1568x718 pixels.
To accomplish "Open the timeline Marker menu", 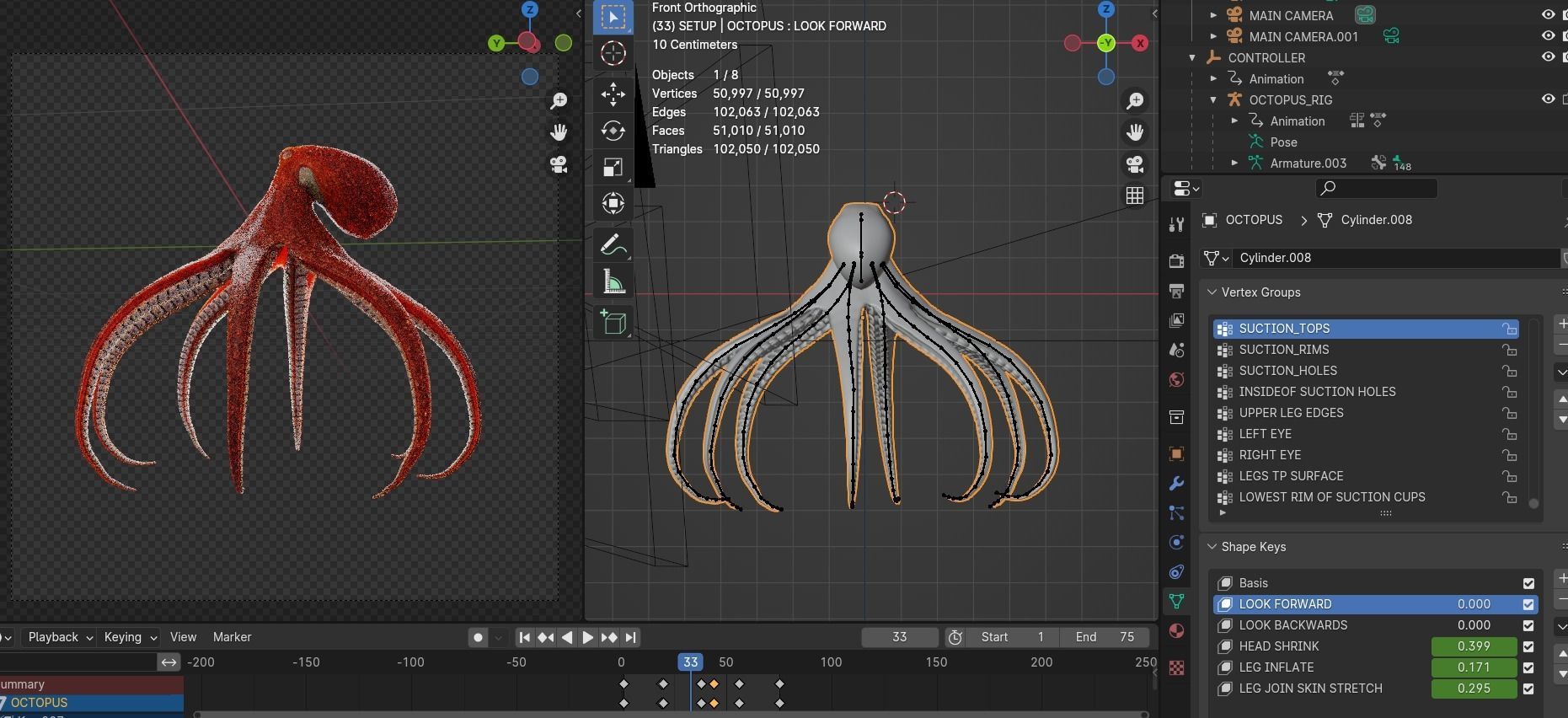I will pyautogui.click(x=232, y=637).
